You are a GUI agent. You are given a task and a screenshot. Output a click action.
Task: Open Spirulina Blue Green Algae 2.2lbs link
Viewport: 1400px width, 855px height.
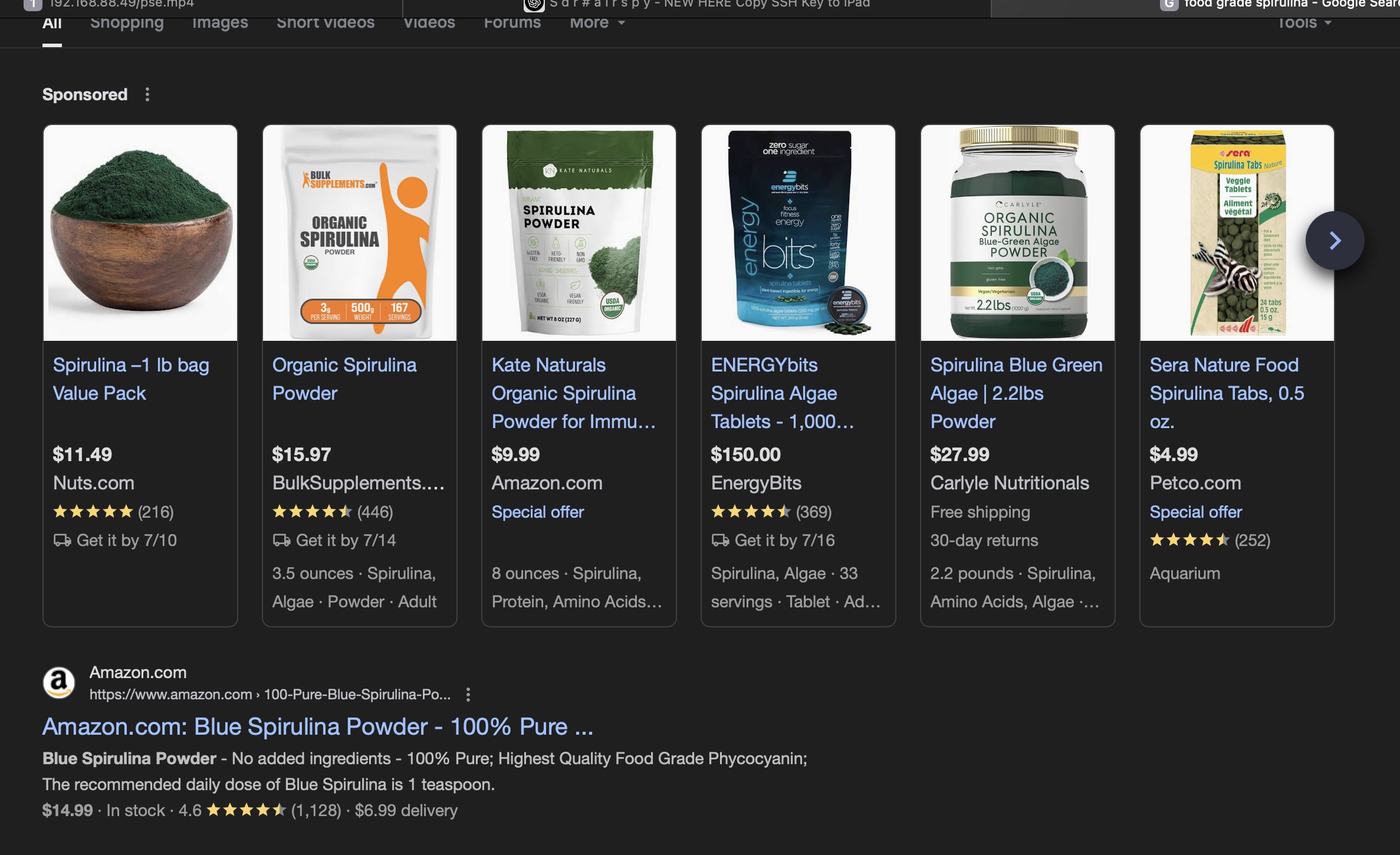pyautogui.click(x=1017, y=393)
